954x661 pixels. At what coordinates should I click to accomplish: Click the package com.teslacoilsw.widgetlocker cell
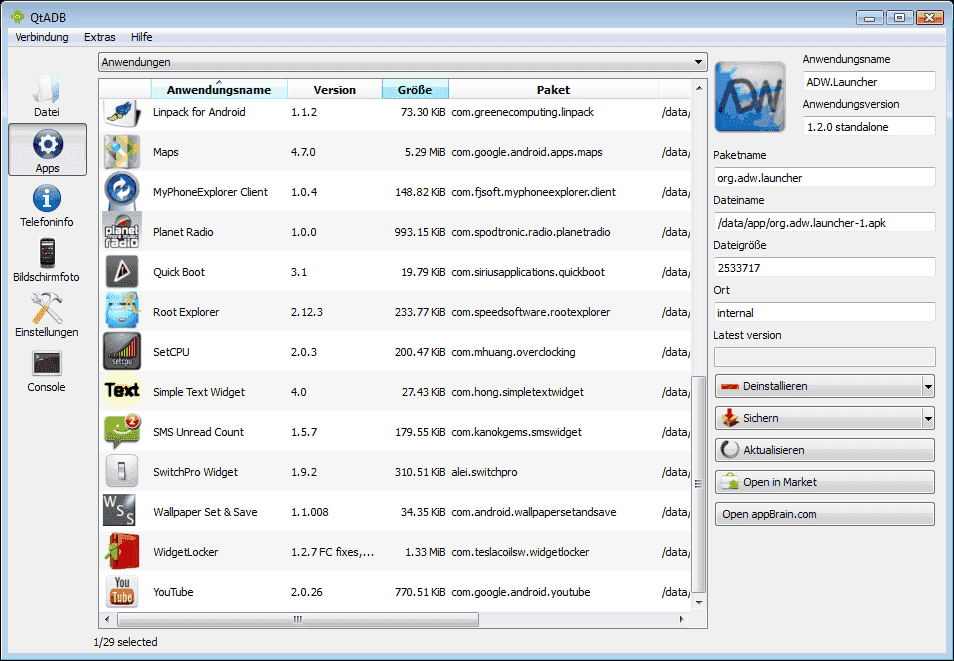click(520, 552)
